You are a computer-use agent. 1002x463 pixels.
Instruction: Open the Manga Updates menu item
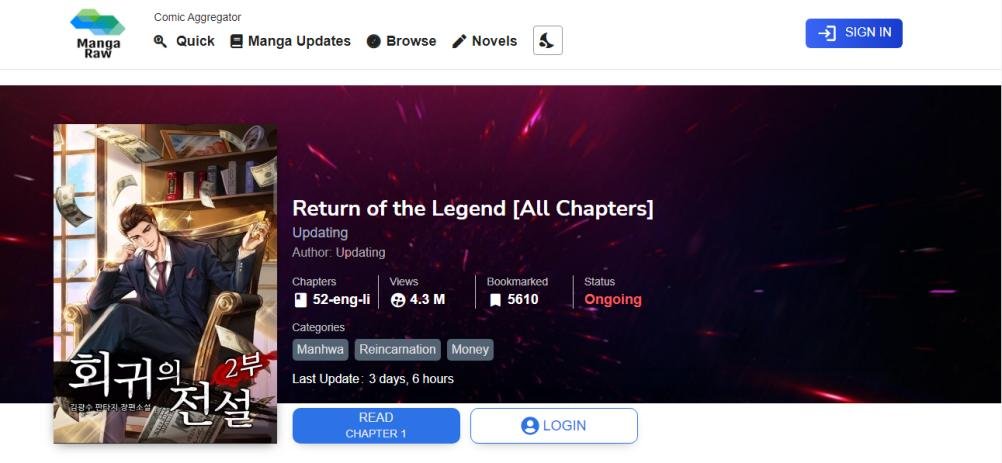pyautogui.click(x=290, y=41)
